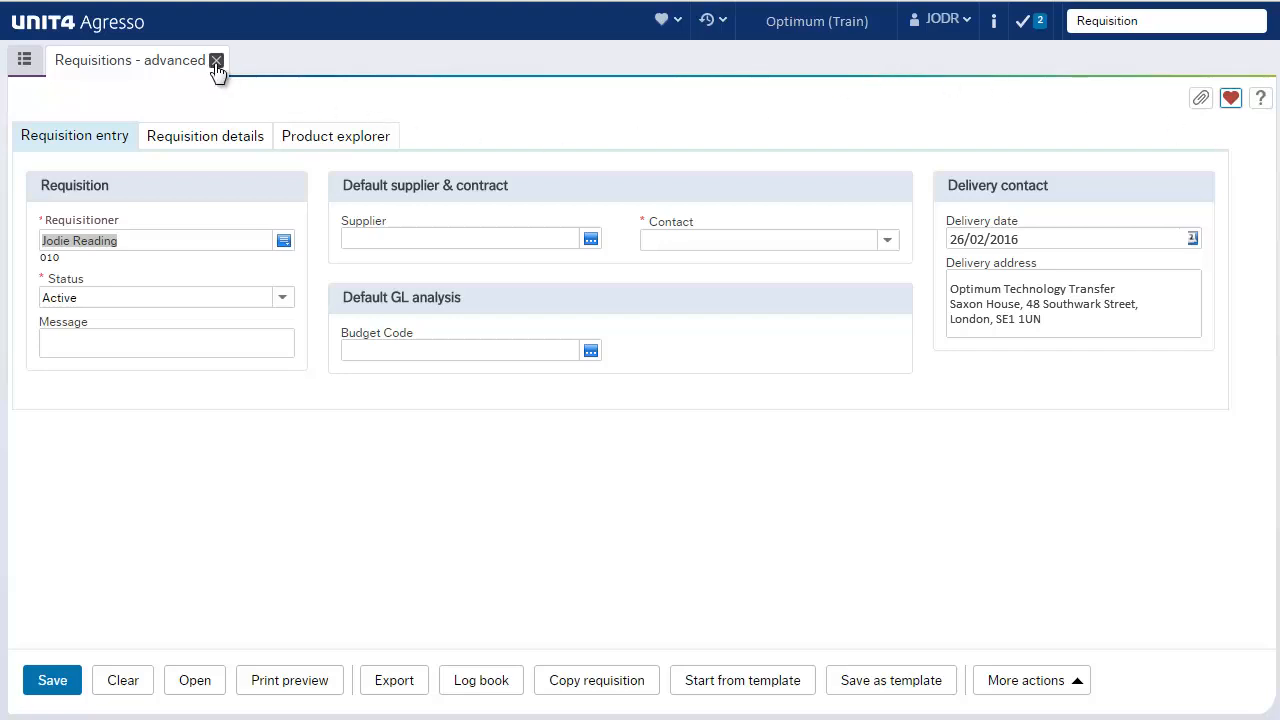Viewport: 1280px width, 720px height.
Task: Switch to Requisition entry tab
Action: coord(75,135)
